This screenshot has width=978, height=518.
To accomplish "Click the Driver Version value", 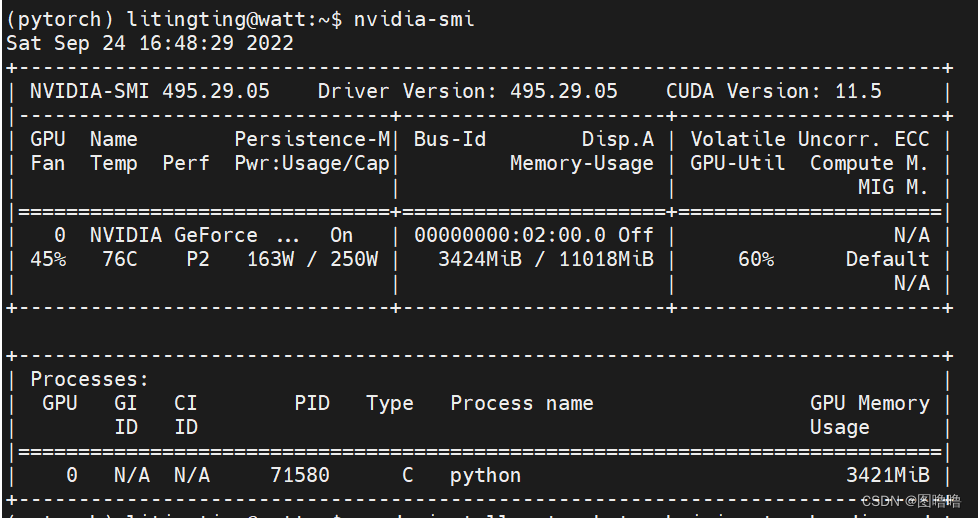I will [x=564, y=91].
